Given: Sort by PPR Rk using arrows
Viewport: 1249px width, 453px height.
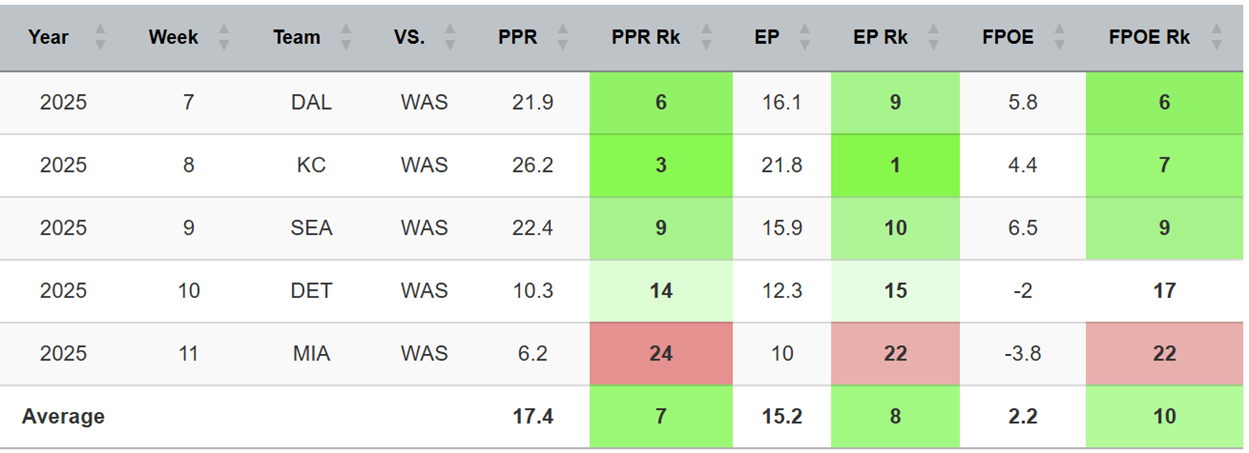Looking at the screenshot, I should point(705,38).
